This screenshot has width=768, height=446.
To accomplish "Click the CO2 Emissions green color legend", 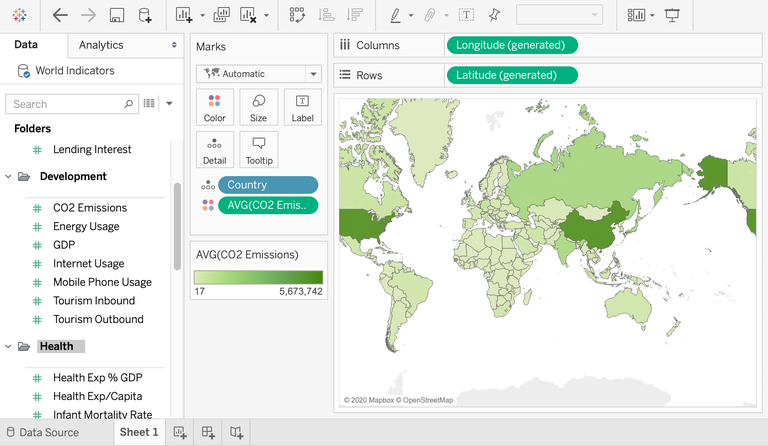I will (x=258, y=277).
